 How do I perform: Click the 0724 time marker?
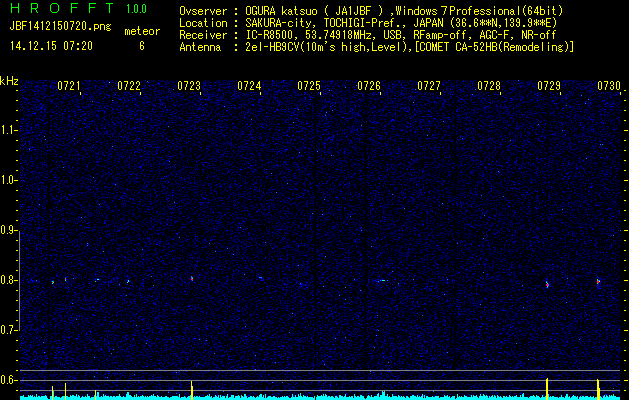pos(249,86)
